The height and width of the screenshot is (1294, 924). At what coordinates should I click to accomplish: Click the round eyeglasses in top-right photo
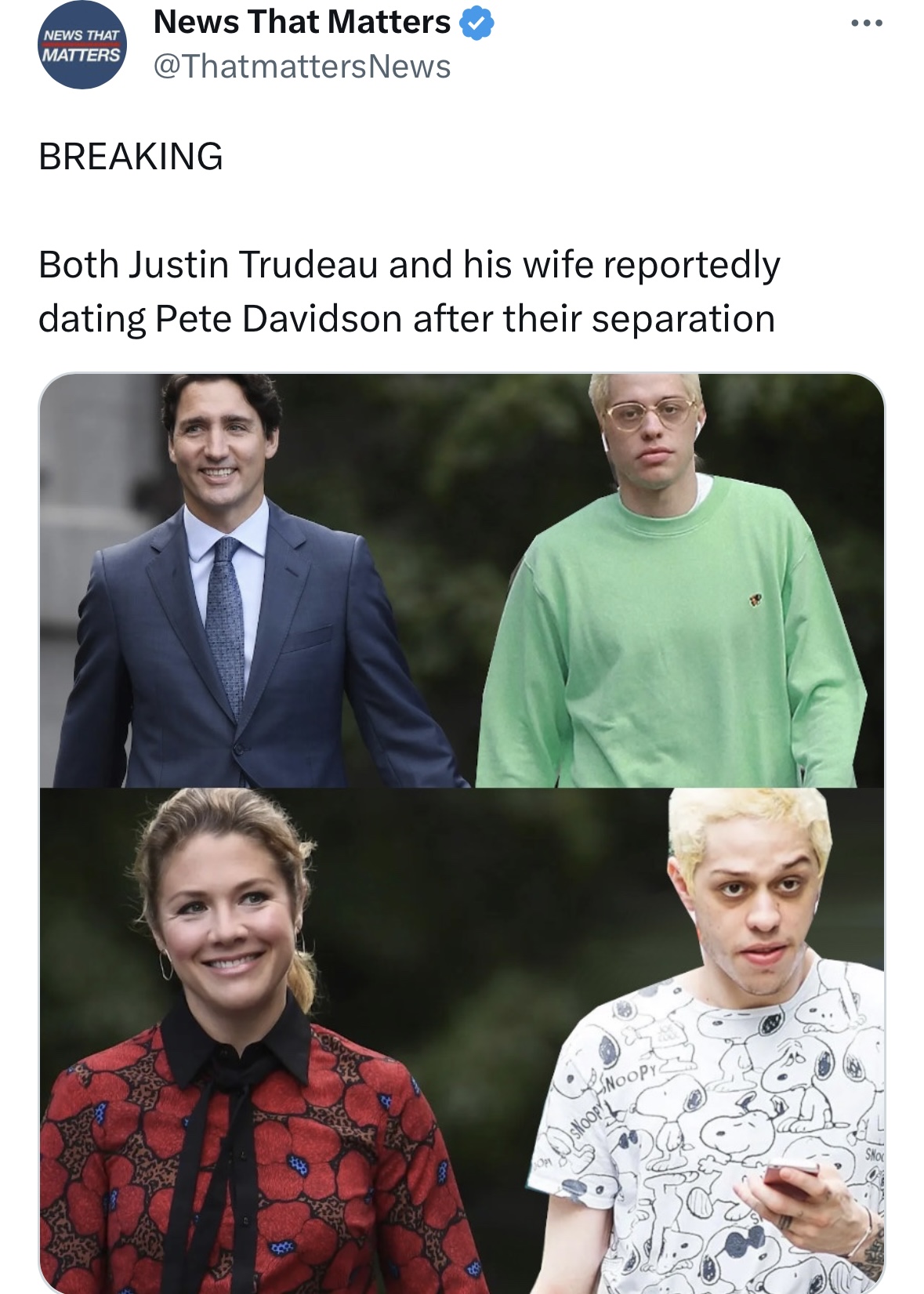coord(650,412)
